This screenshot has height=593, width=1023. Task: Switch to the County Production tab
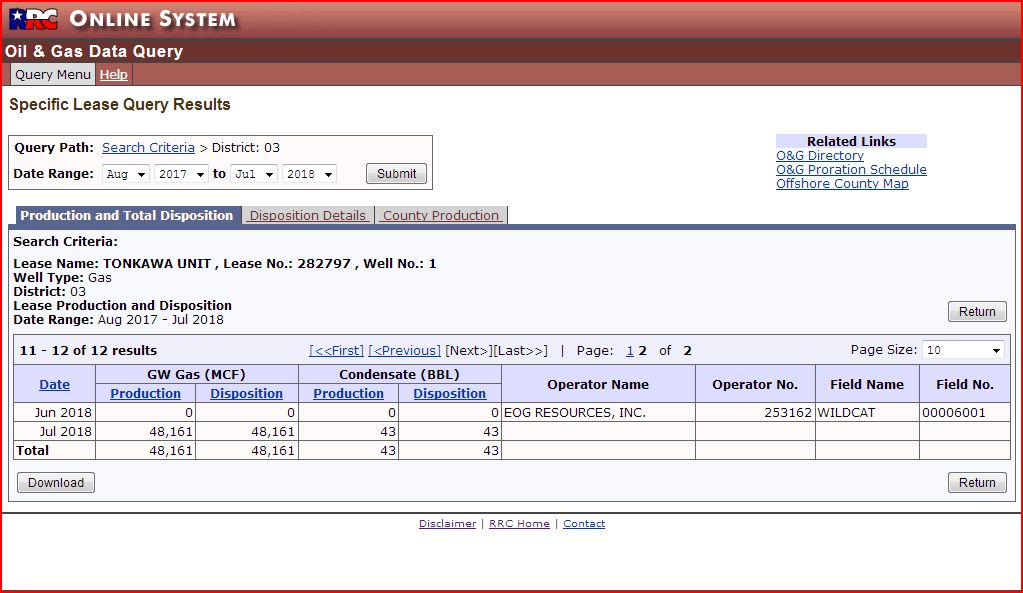tap(441, 215)
